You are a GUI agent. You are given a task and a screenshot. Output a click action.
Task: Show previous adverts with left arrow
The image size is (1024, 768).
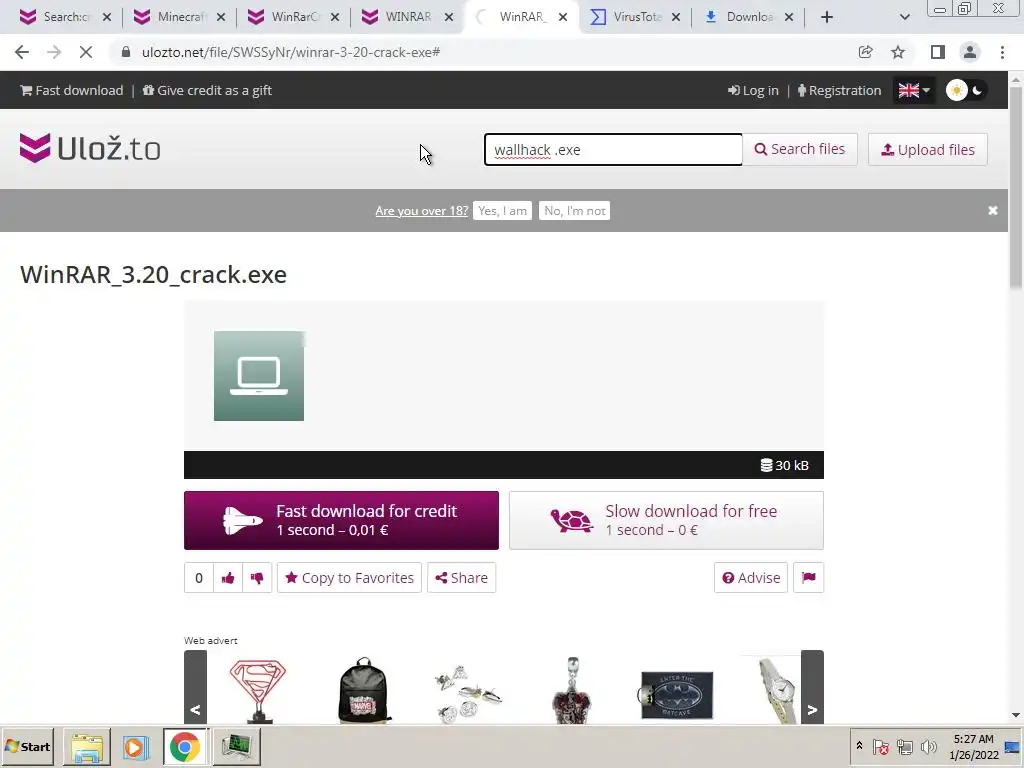[x=195, y=687]
